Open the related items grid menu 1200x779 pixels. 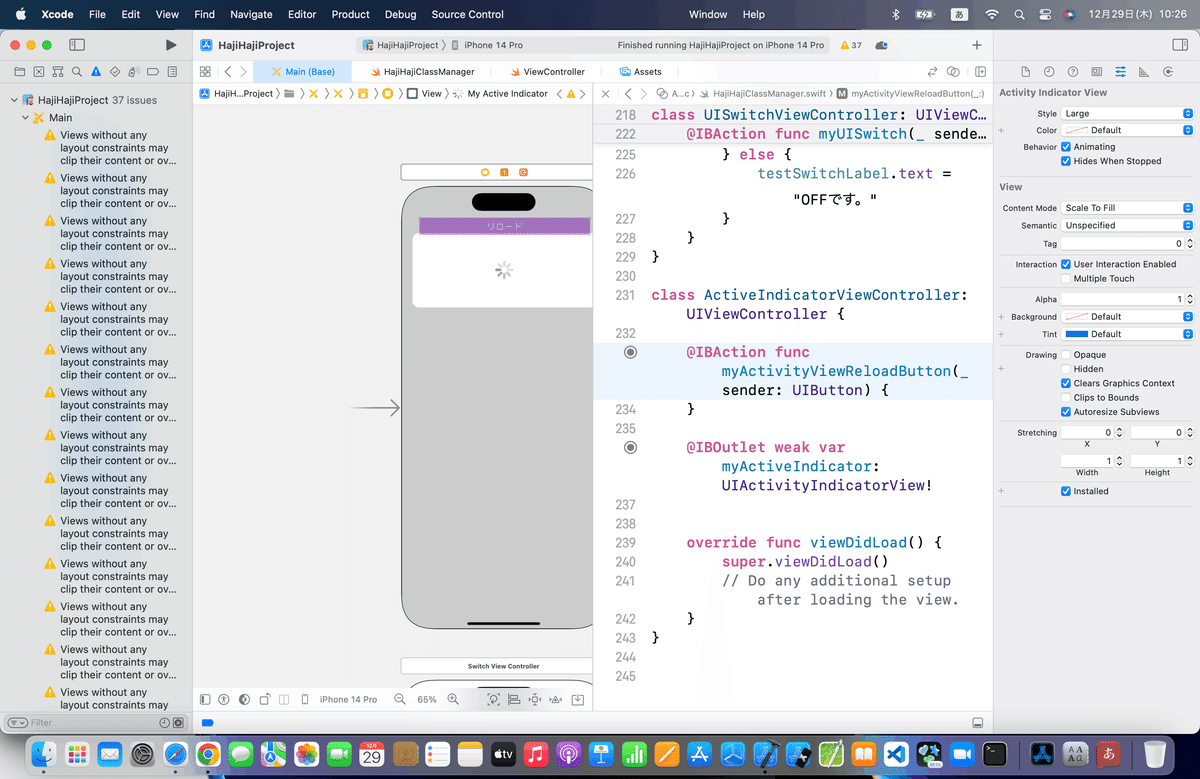pyautogui.click(x=205, y=72)
